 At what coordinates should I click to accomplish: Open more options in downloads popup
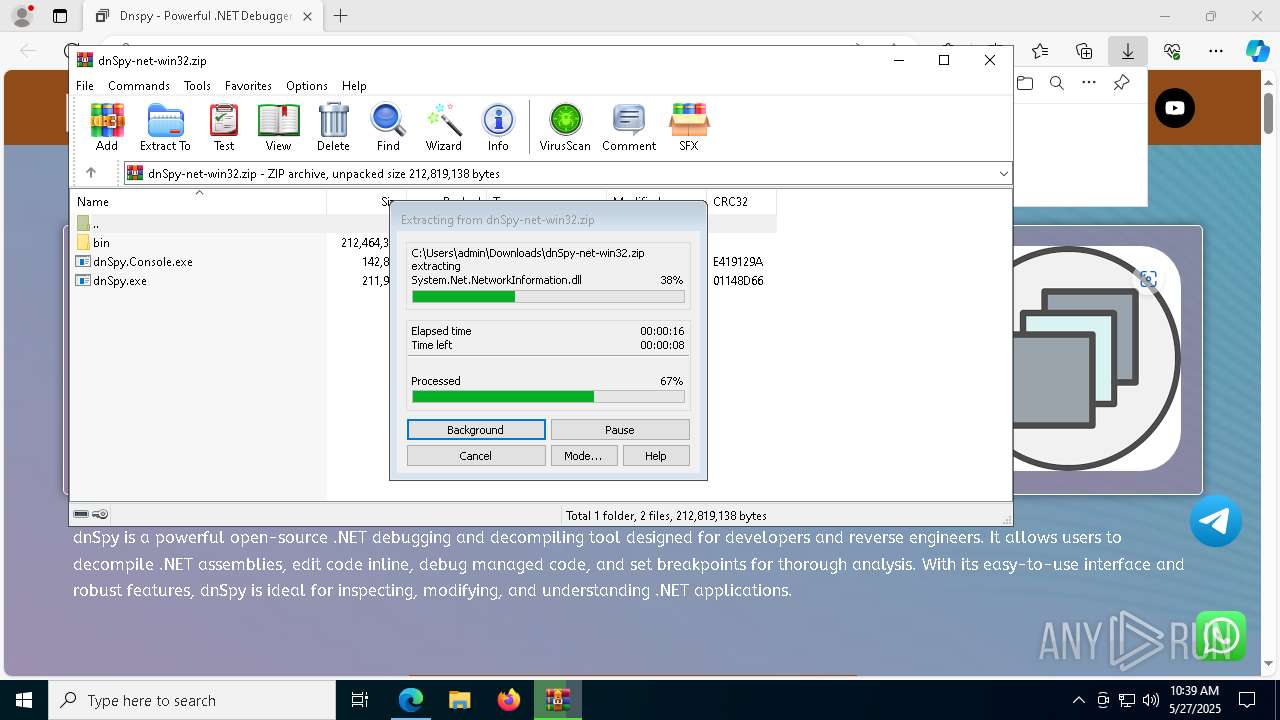[x=1089, y=83]
